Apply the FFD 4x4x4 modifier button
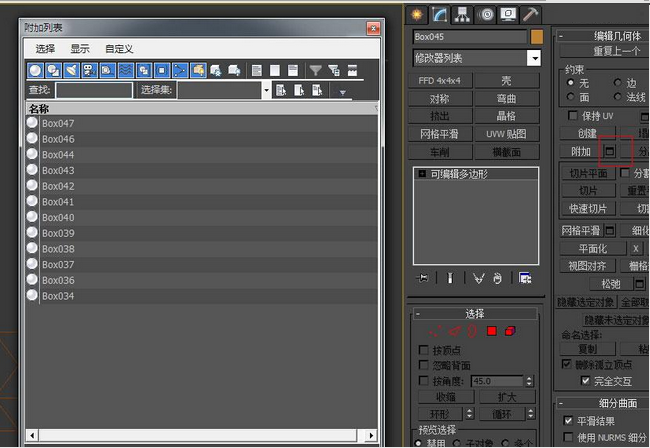The image size is (650, 448). (440, 81)
